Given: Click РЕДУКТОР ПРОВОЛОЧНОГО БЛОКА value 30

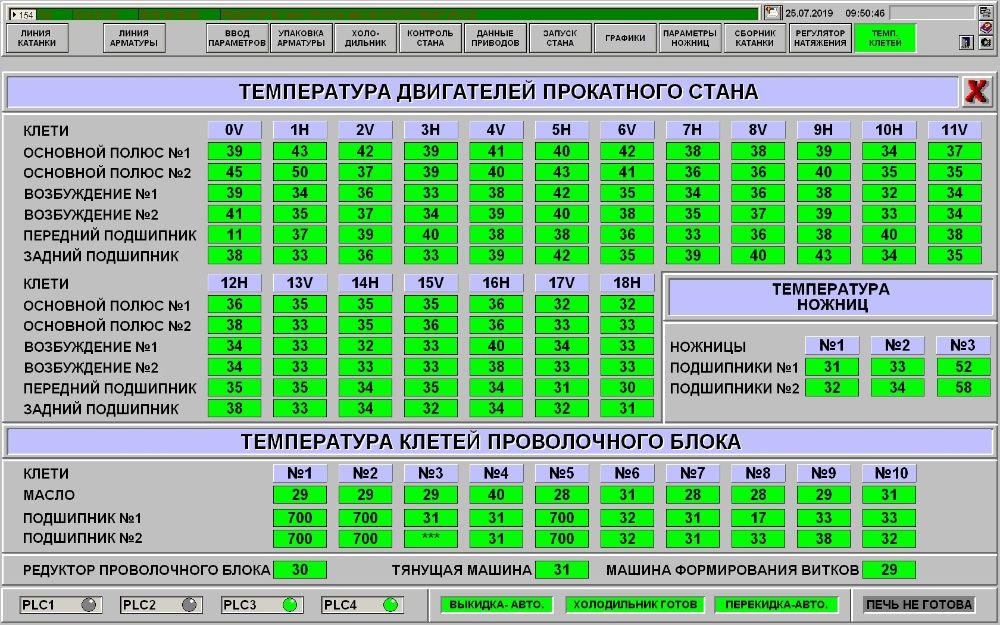Looking at the screenshot, I should [300, 570].
